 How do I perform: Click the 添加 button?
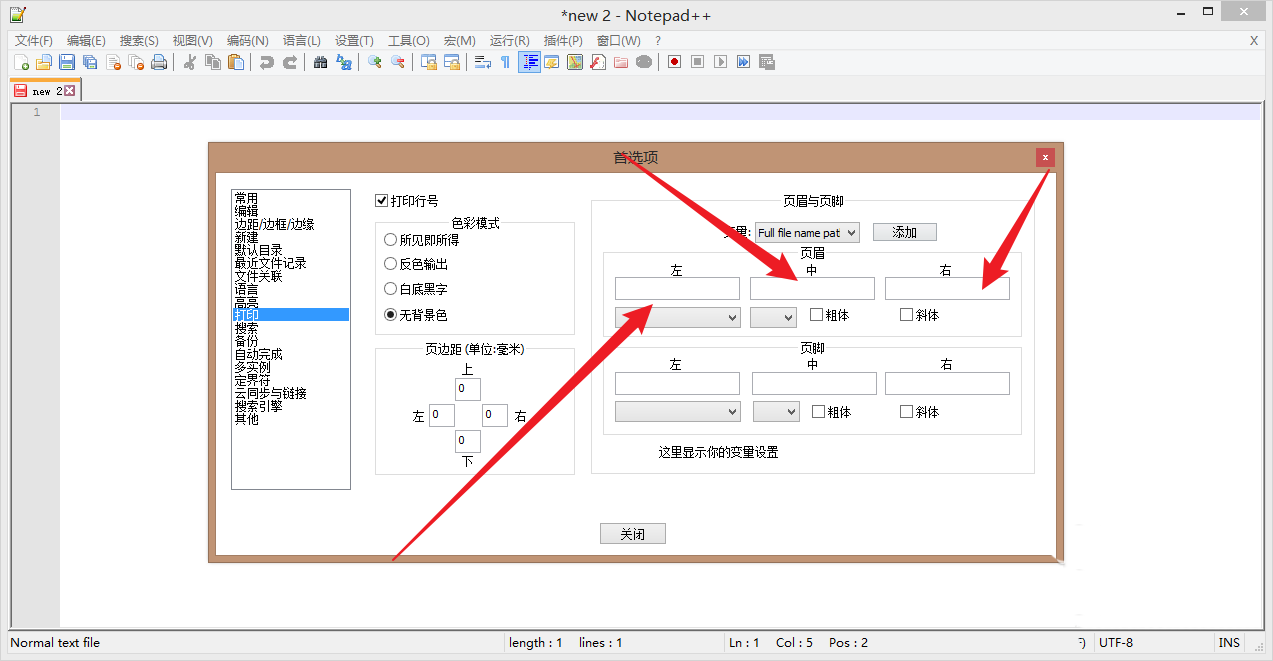pos(903,231)
